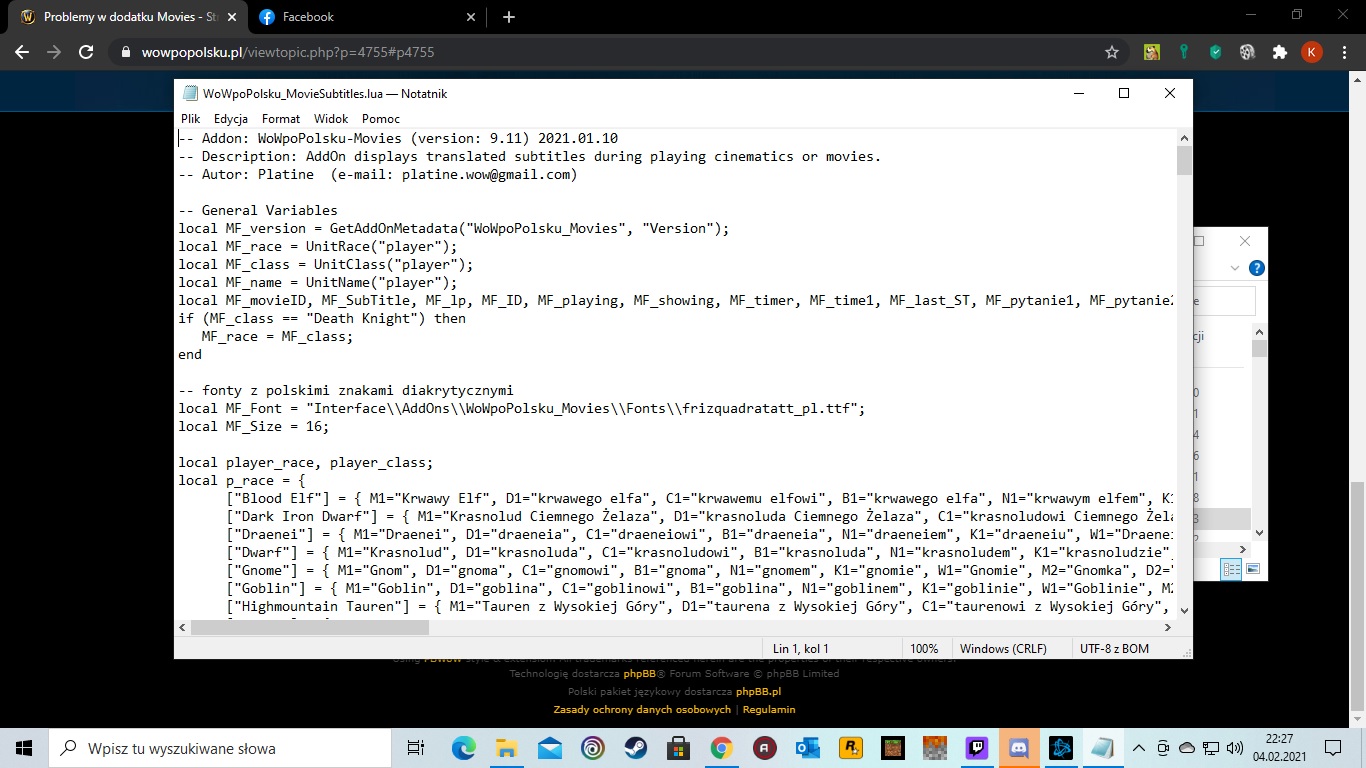The width and height of the screenshot is (1366, 768).
Task: Open the Format menu in Notatnik
Action: [x=281, y=118]
